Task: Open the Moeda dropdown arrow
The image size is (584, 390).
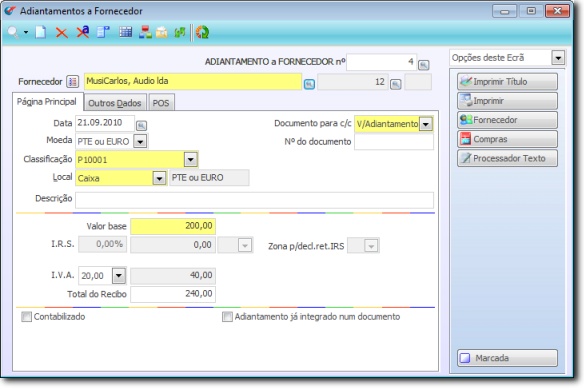Action: click(x=140, y=141)
